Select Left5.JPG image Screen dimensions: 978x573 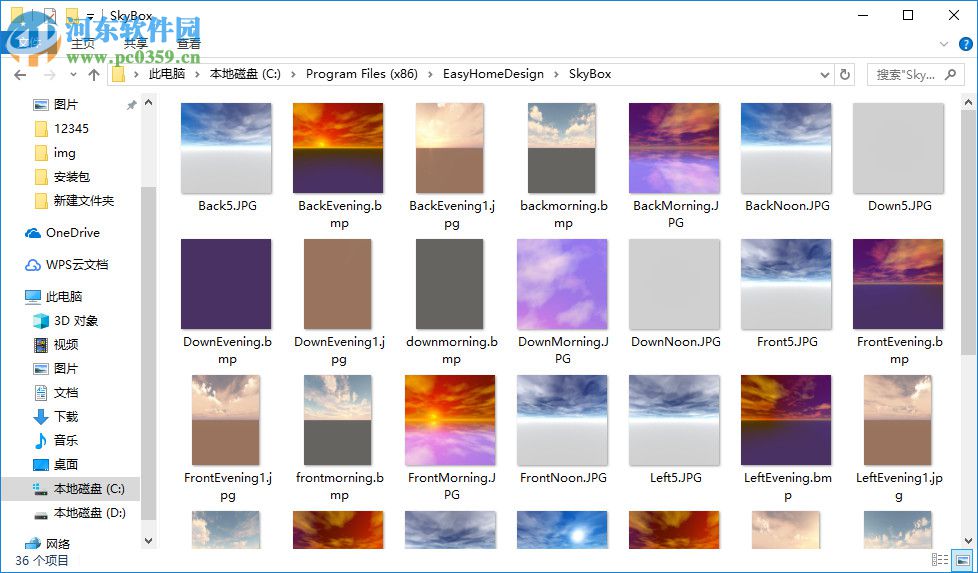pos(675,420)
